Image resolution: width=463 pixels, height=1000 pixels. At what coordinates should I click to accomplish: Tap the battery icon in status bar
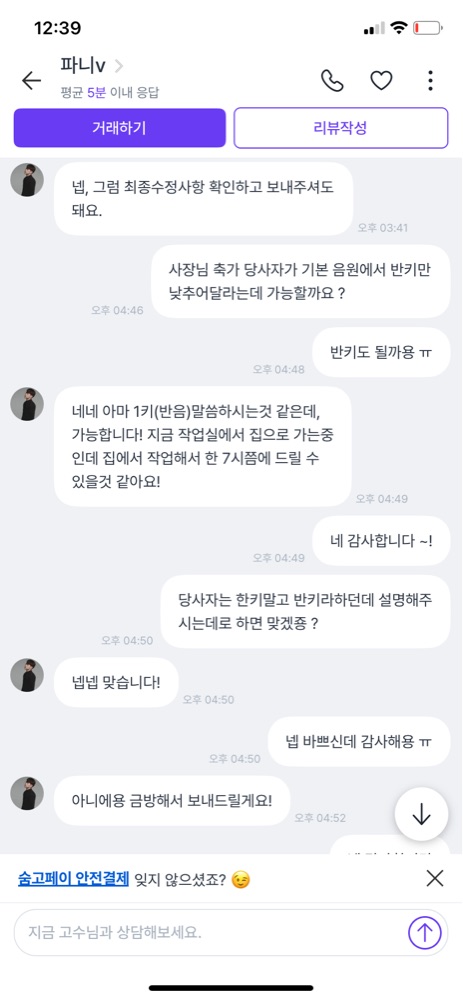[x=427, y=28]
